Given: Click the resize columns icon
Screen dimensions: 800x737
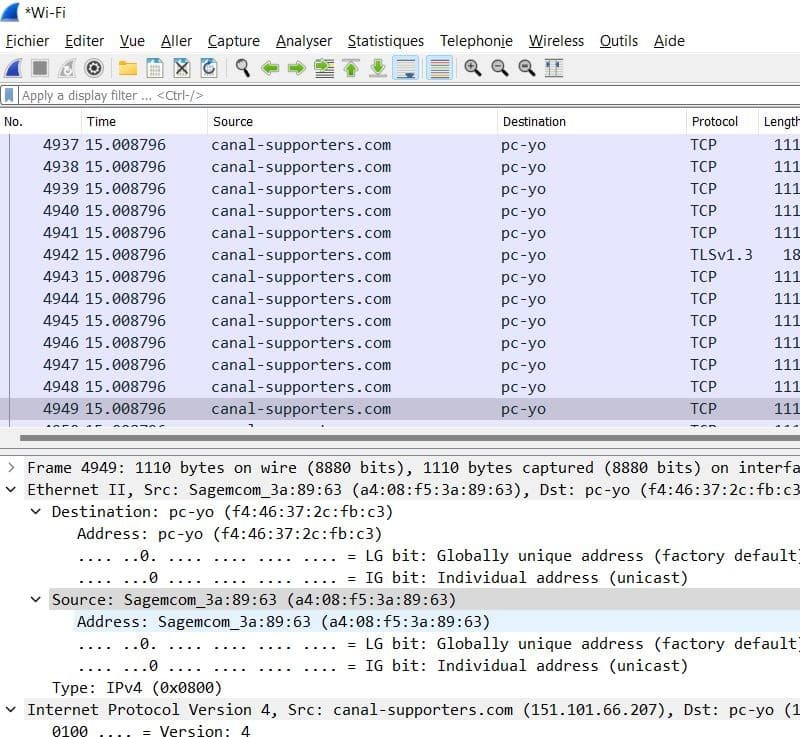Looking at the screenshot, I should (553, 68).
